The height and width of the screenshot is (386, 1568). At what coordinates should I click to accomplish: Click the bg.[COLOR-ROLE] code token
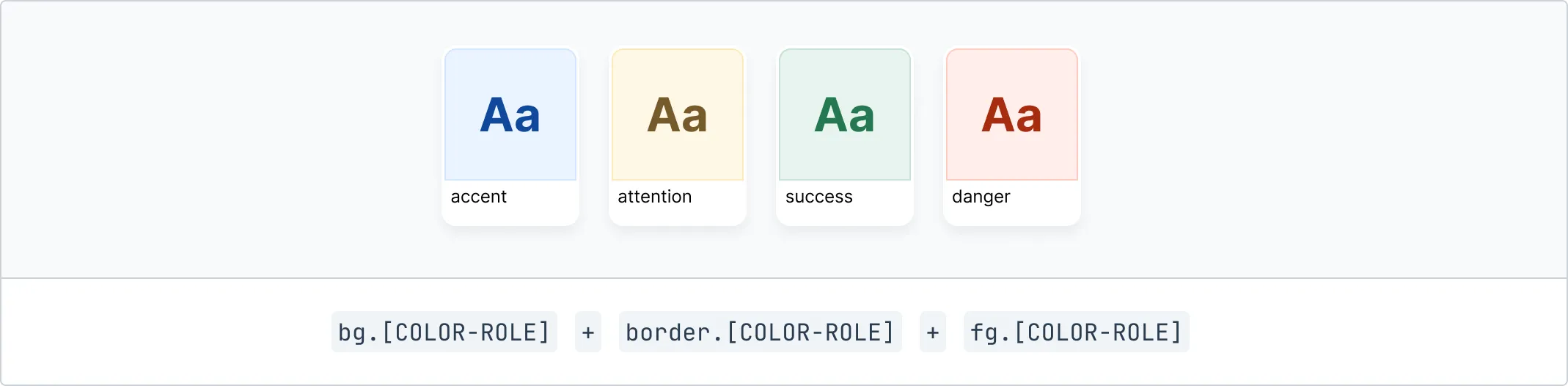click(444, 332)
